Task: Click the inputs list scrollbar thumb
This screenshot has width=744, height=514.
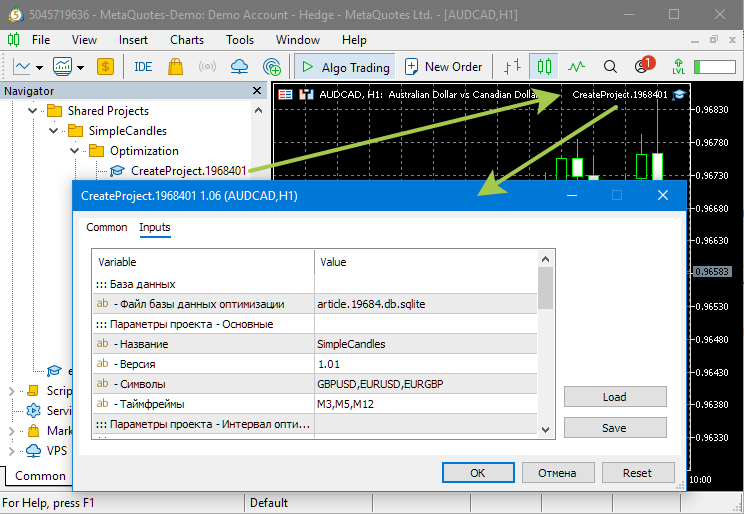Action: (x=545, y=288)
